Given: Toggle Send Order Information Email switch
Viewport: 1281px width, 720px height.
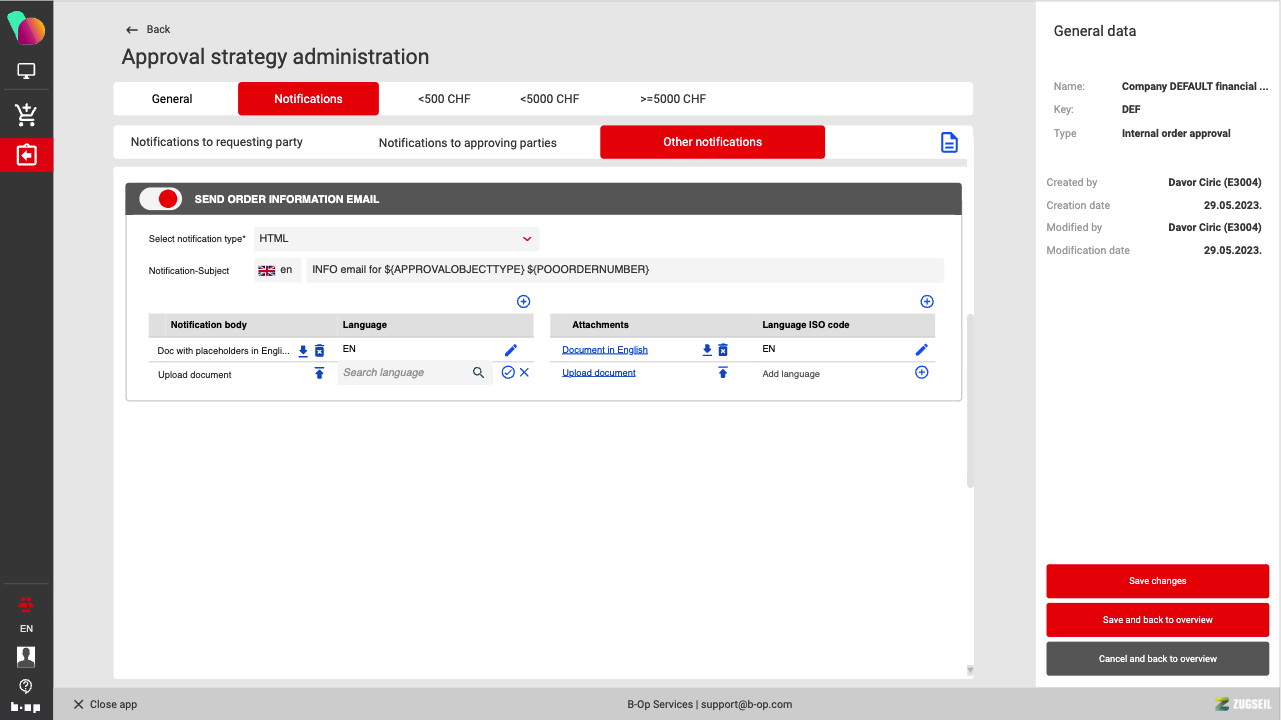Looking at the screenshot, I should tap(160, 199).
